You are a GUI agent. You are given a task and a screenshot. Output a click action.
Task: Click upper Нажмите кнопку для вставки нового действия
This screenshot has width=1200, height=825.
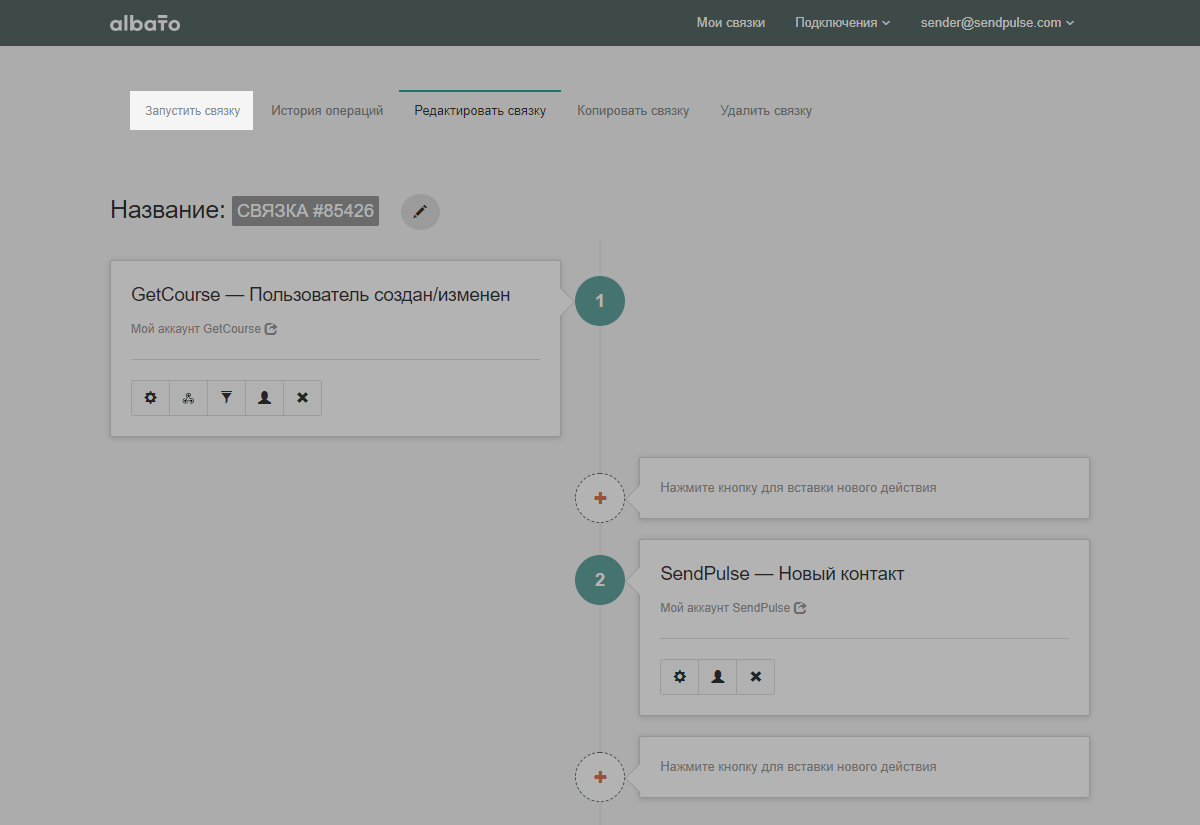point(798,488)
